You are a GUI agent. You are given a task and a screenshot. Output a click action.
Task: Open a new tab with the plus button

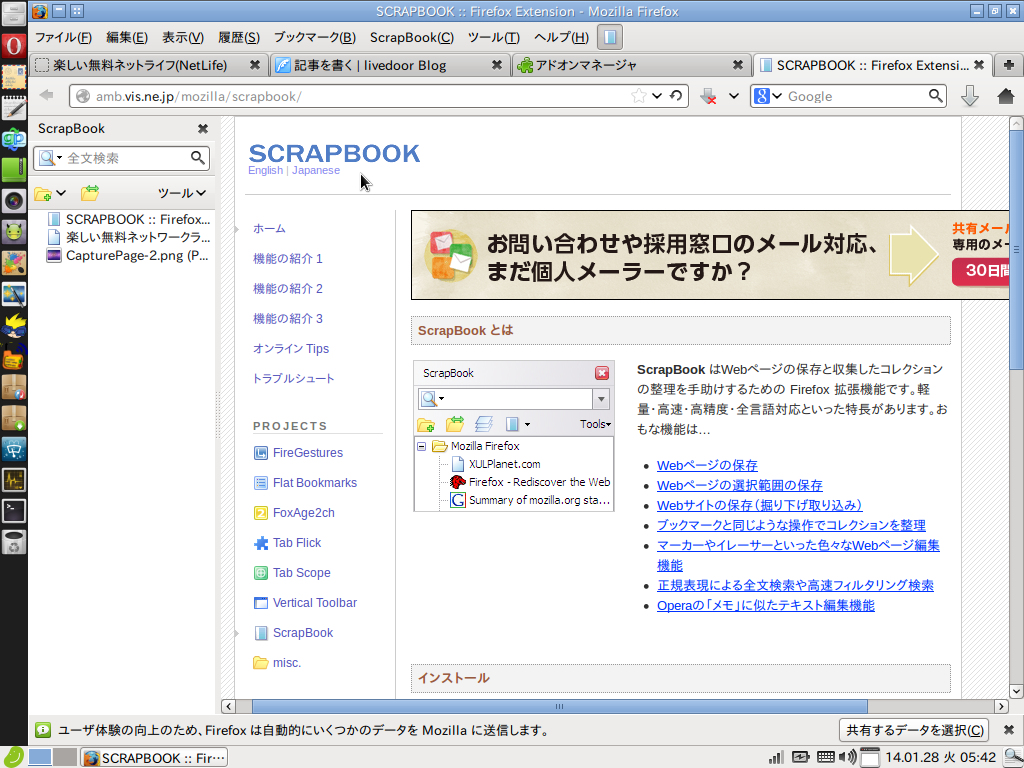(x=1009, y=65)
